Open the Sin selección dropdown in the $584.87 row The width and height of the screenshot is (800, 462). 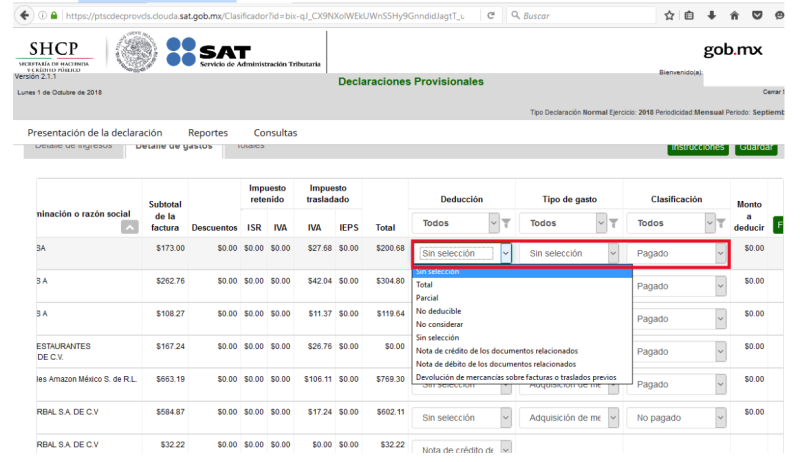462,418
